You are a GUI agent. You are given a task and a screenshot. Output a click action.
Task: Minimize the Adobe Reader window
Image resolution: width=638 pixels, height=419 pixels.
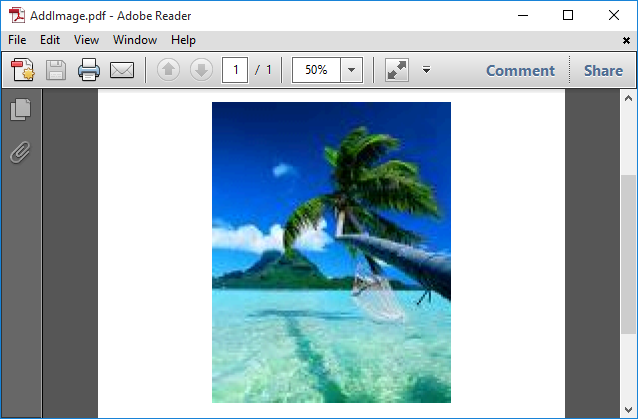[523, 15]
